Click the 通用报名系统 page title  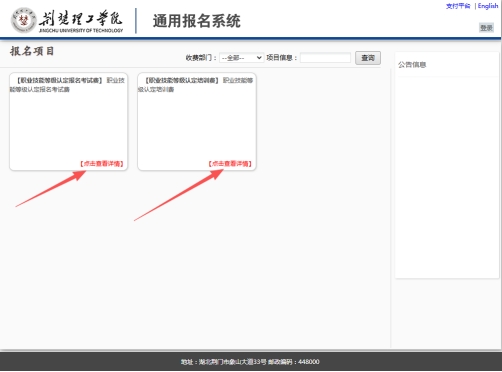coord(197,21)
